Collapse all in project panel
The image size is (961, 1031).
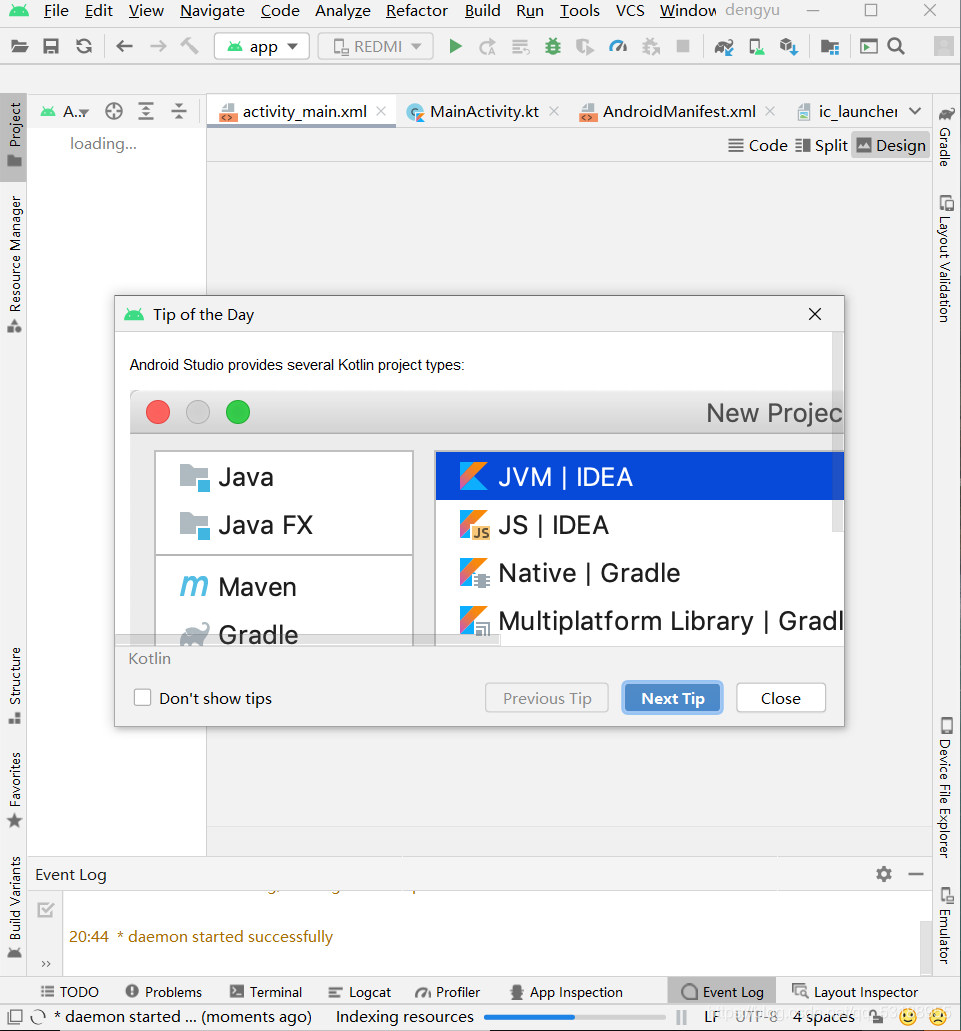click(179, 111)
